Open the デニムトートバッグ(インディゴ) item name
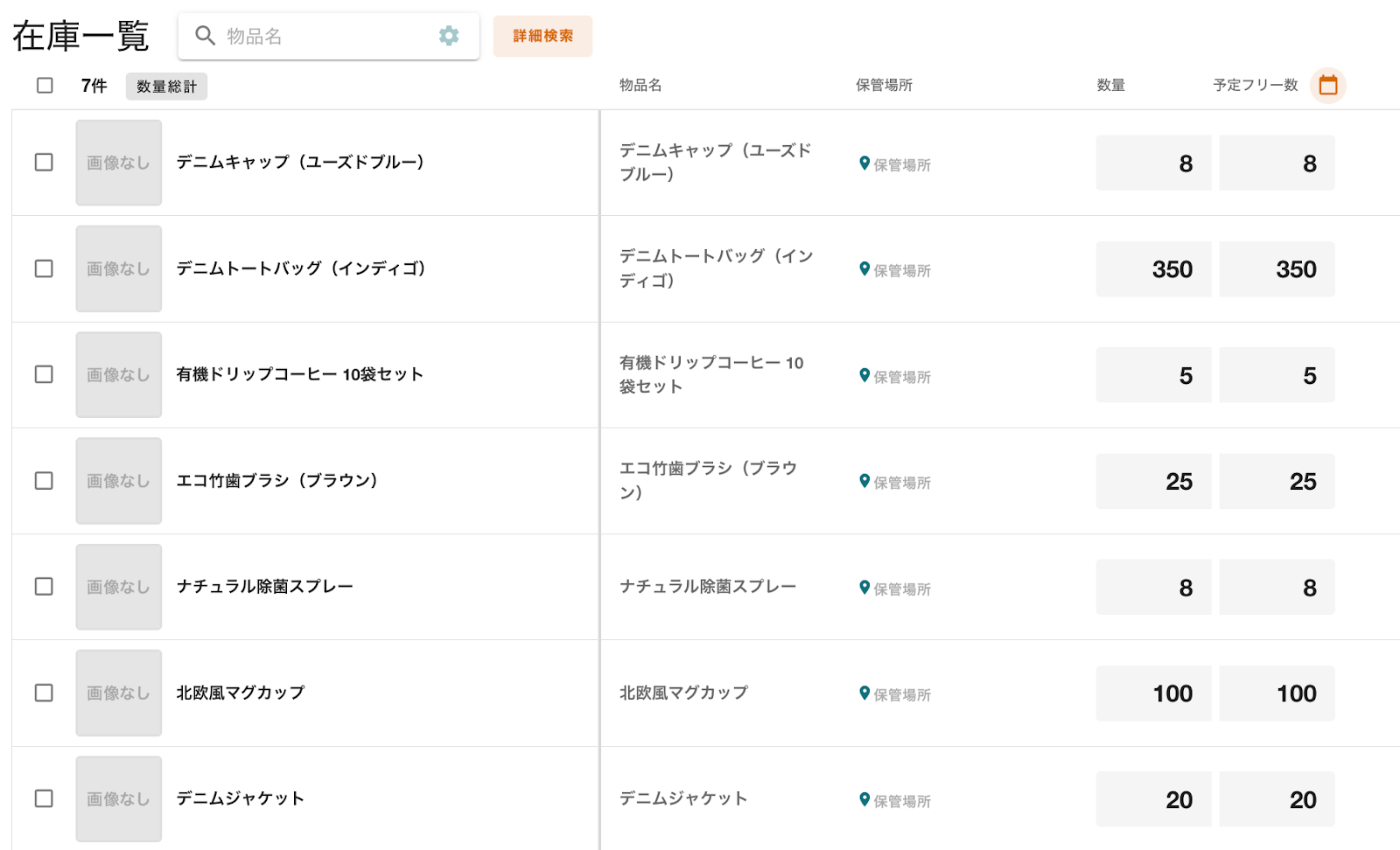Image resolution: width=1400 pixels, height=850 pixels. click(x=301, y=268)
